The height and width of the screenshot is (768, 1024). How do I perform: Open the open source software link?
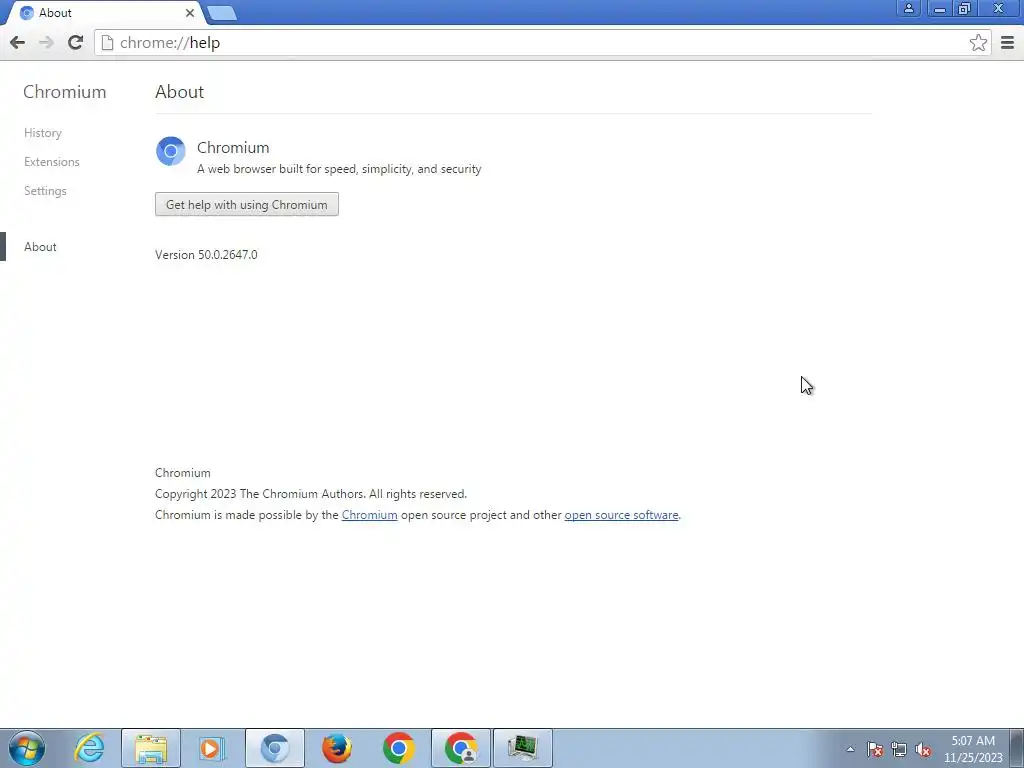point(621,515)
